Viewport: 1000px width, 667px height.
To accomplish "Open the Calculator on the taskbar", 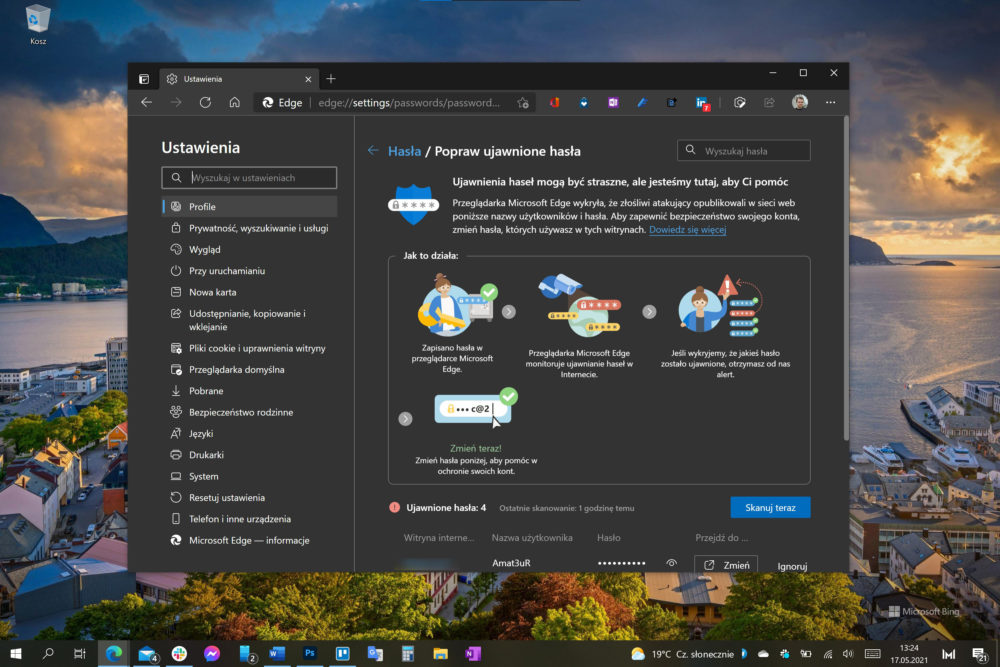I will click(408, 654).
